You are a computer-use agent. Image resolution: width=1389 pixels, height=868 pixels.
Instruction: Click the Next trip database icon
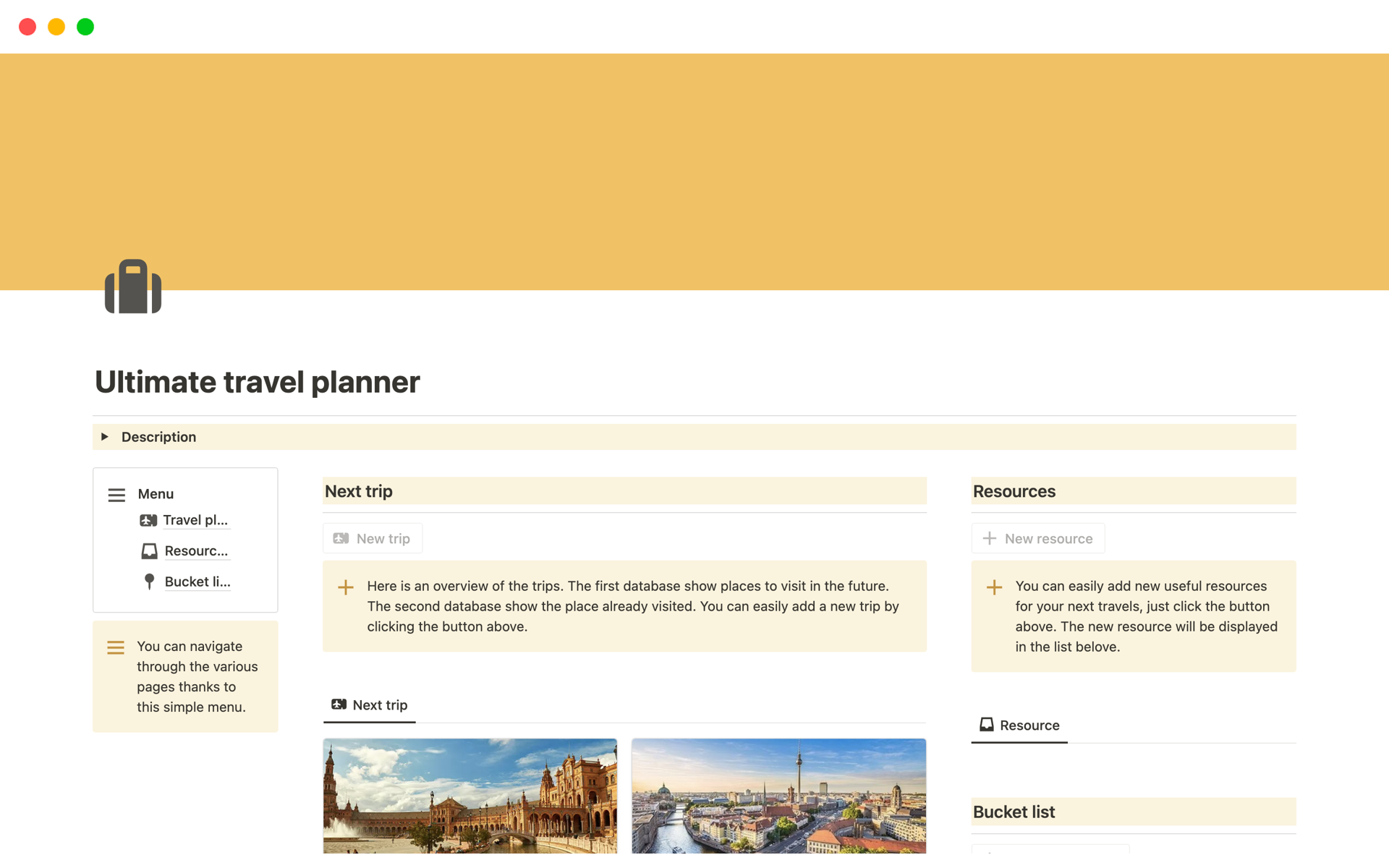point(340,705)
